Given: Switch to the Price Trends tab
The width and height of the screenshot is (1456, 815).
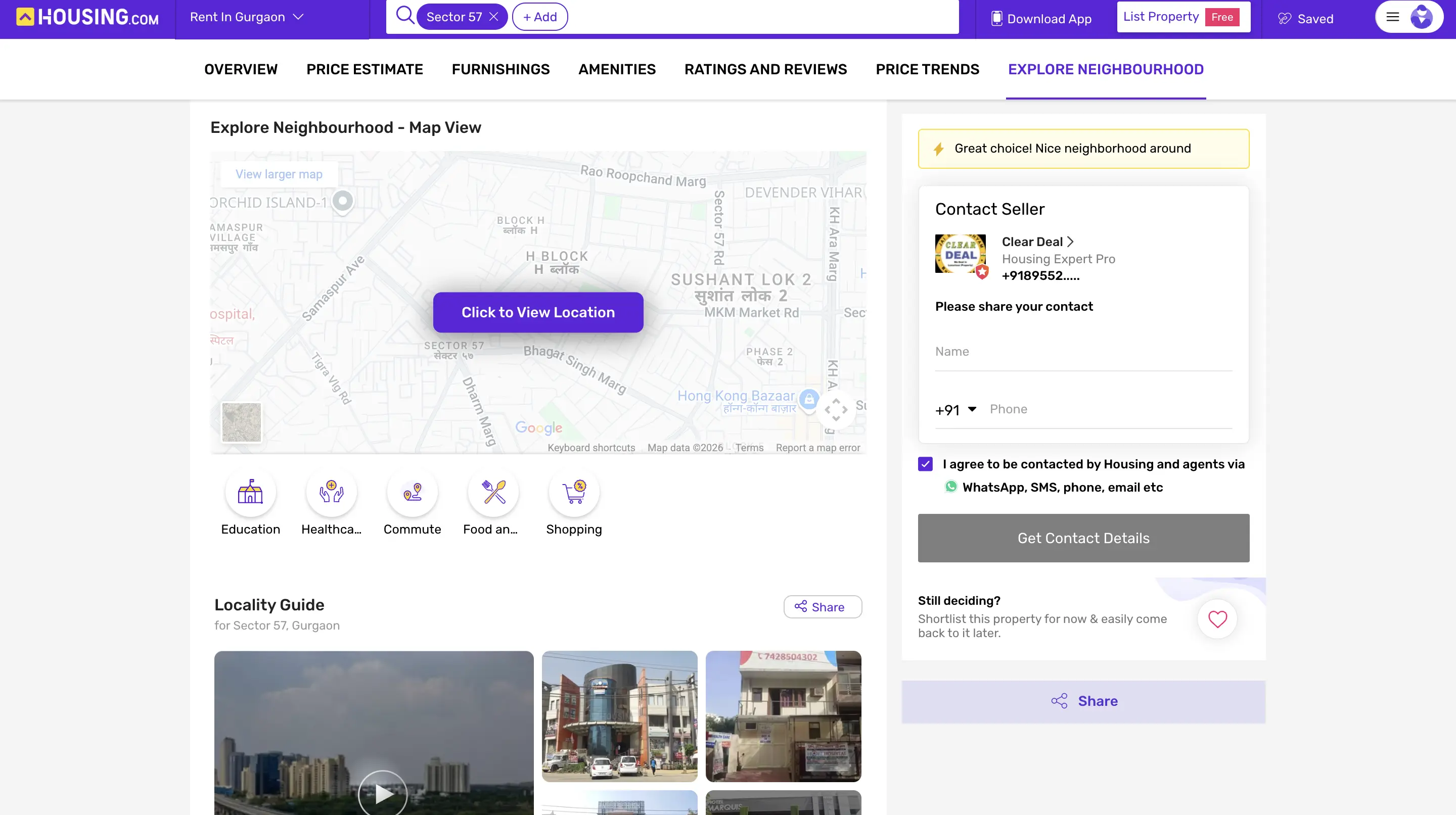Looking at the screenshot, I should [x=927, y=69].
